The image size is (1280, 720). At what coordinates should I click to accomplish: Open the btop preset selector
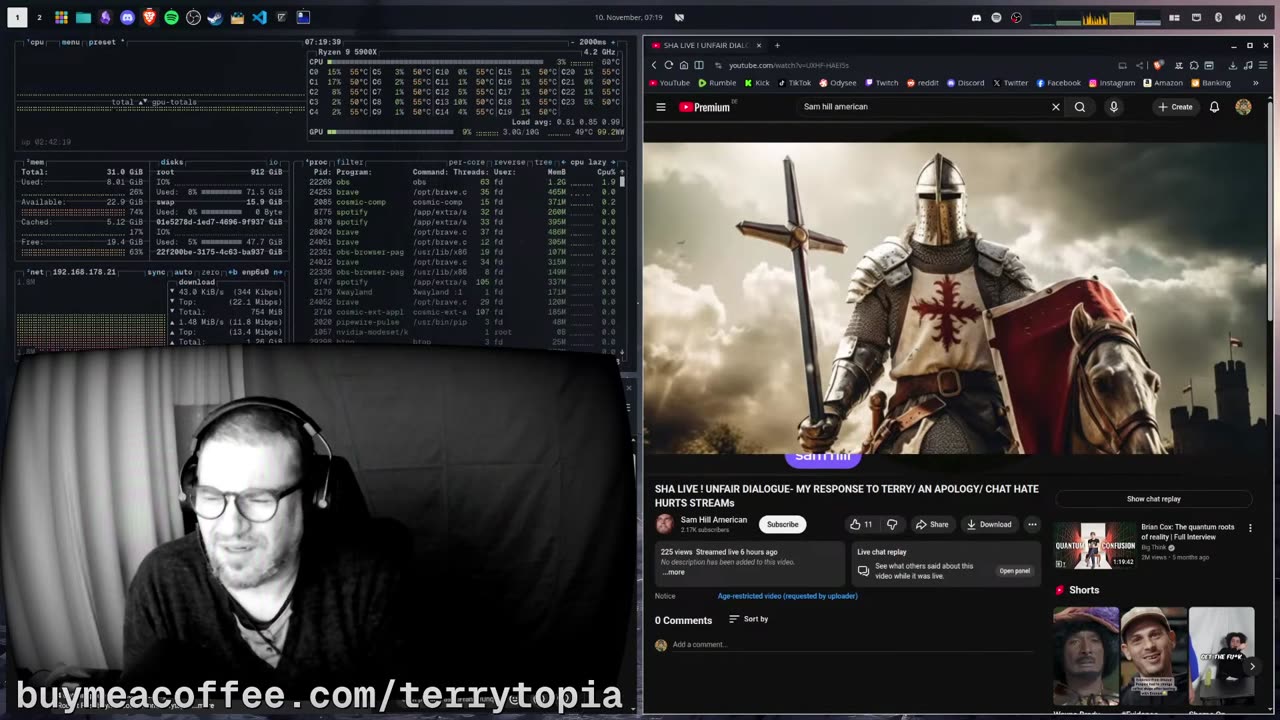point(104,42)
